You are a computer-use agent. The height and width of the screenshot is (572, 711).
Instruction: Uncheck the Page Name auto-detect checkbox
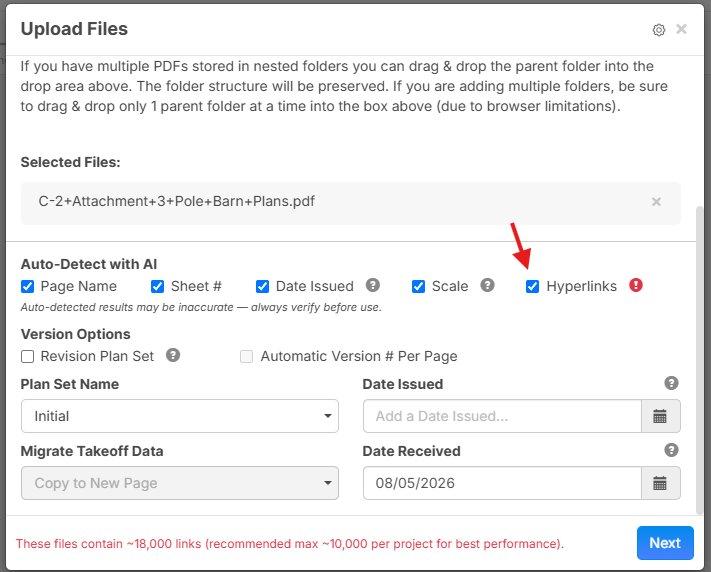(x=28, y=287)
